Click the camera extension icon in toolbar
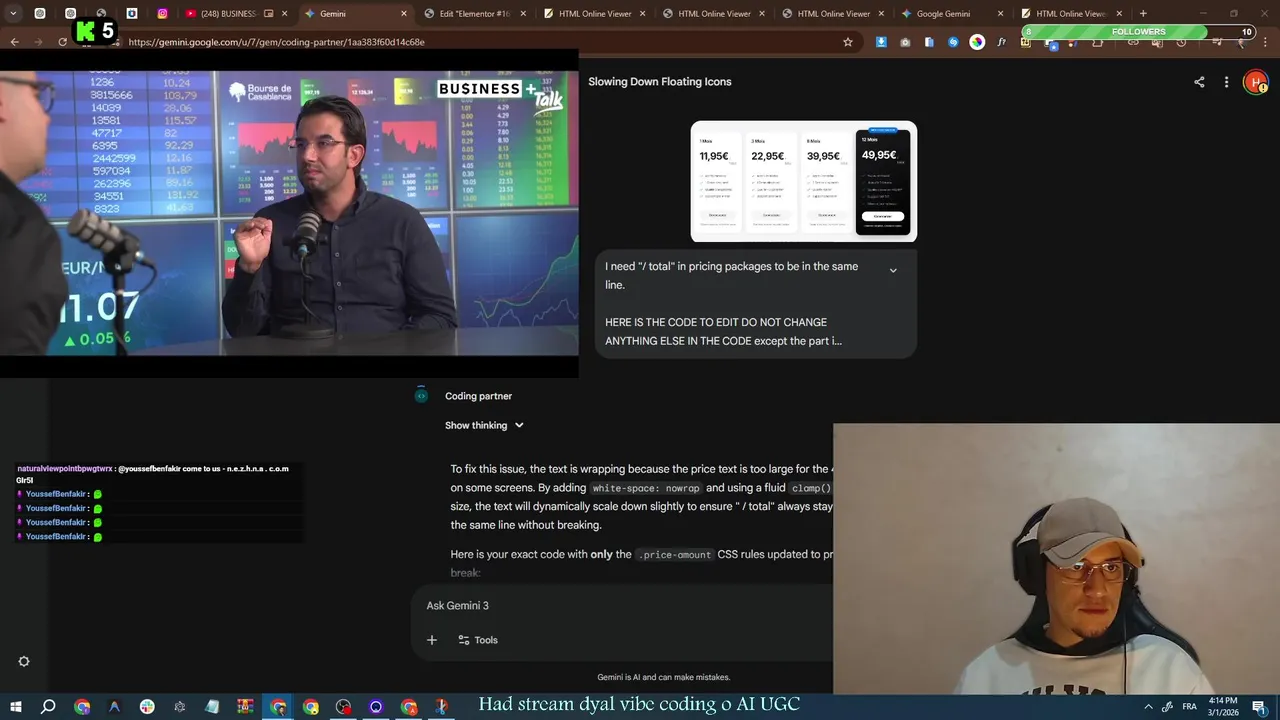The width and height of the screenshot is (1280, 720). click(x=905, y=42)
